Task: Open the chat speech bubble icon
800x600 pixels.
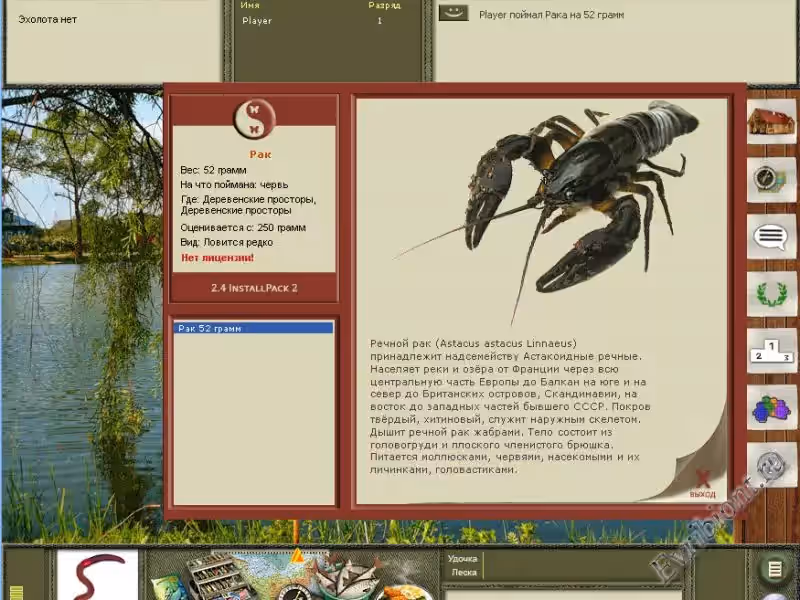Action: (771, 236)
